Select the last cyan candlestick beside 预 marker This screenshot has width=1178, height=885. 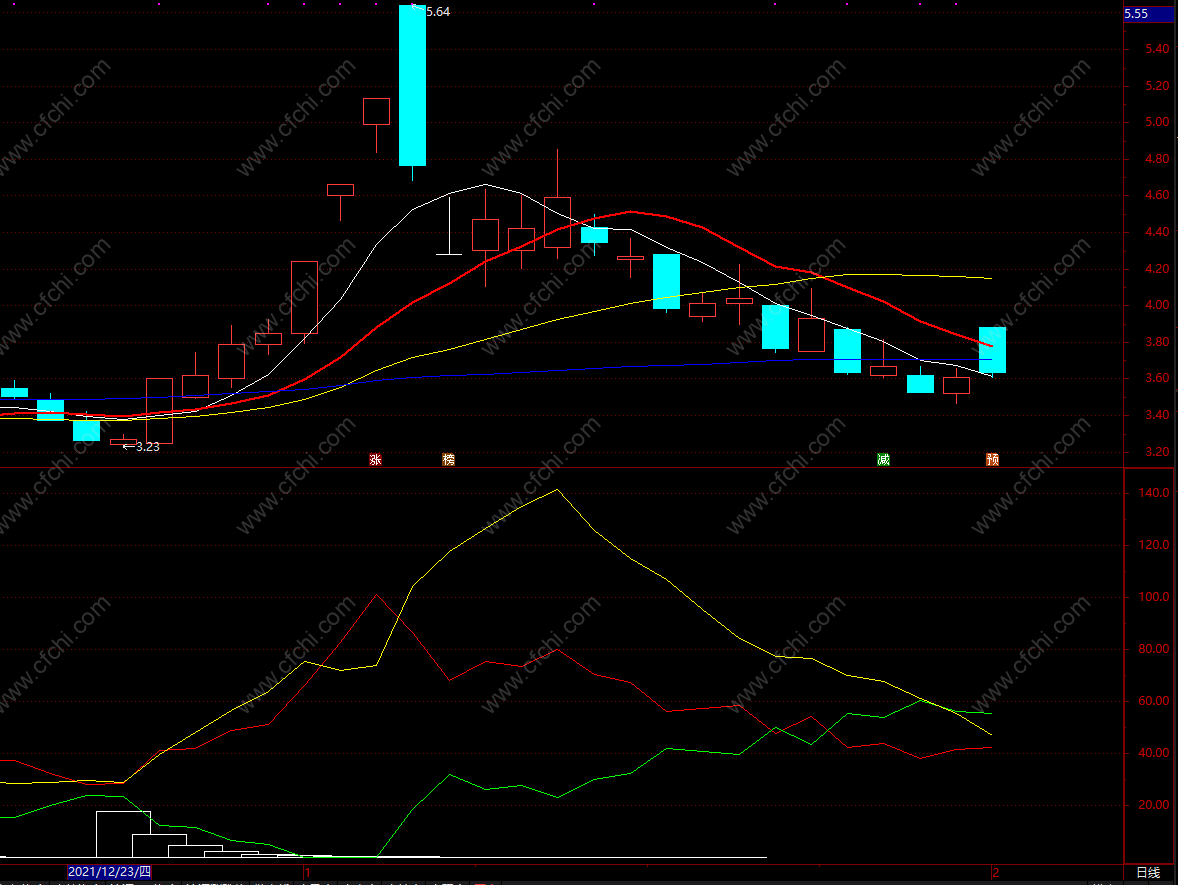992,350
